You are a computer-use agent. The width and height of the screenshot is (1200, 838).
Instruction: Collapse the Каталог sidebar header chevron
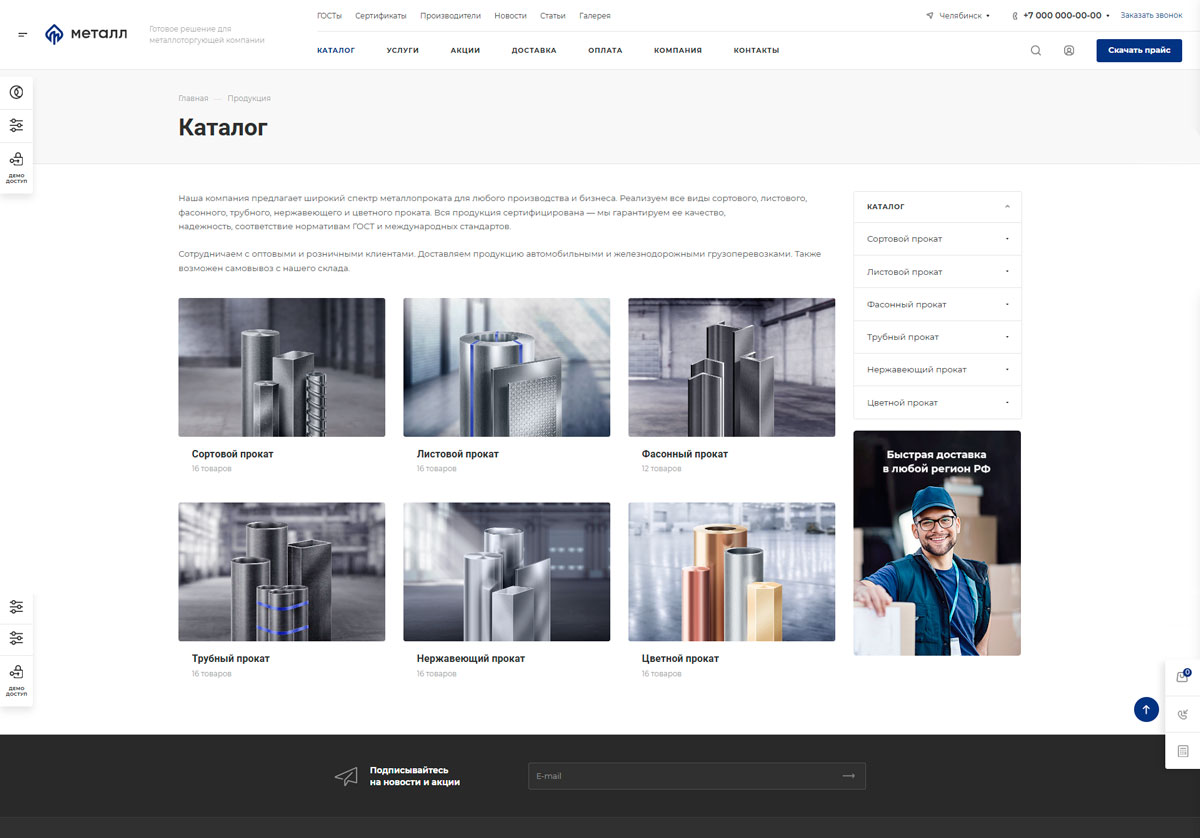click(x=1007, y=207)
